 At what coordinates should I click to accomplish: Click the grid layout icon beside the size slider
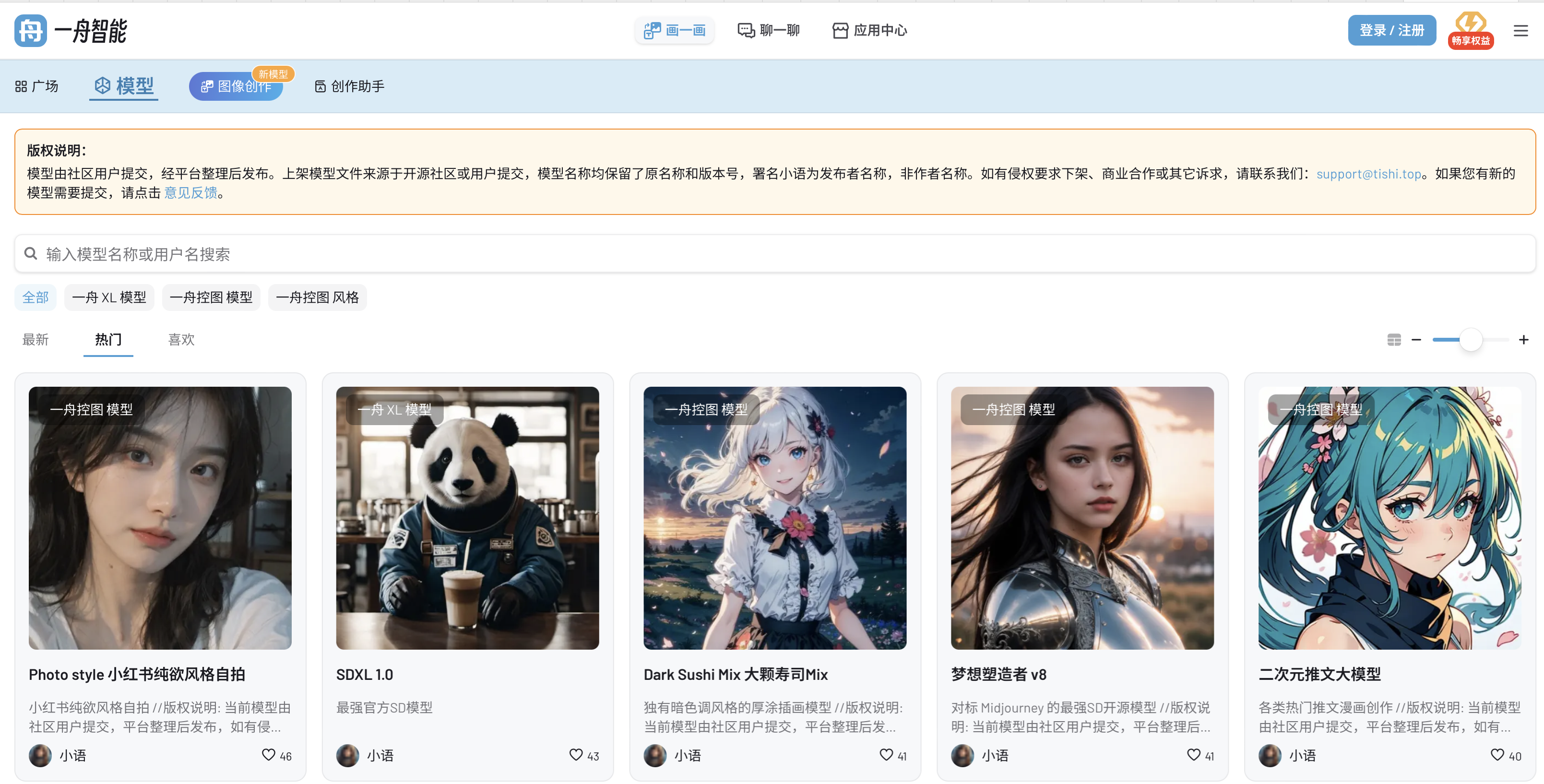(1393, 340)
